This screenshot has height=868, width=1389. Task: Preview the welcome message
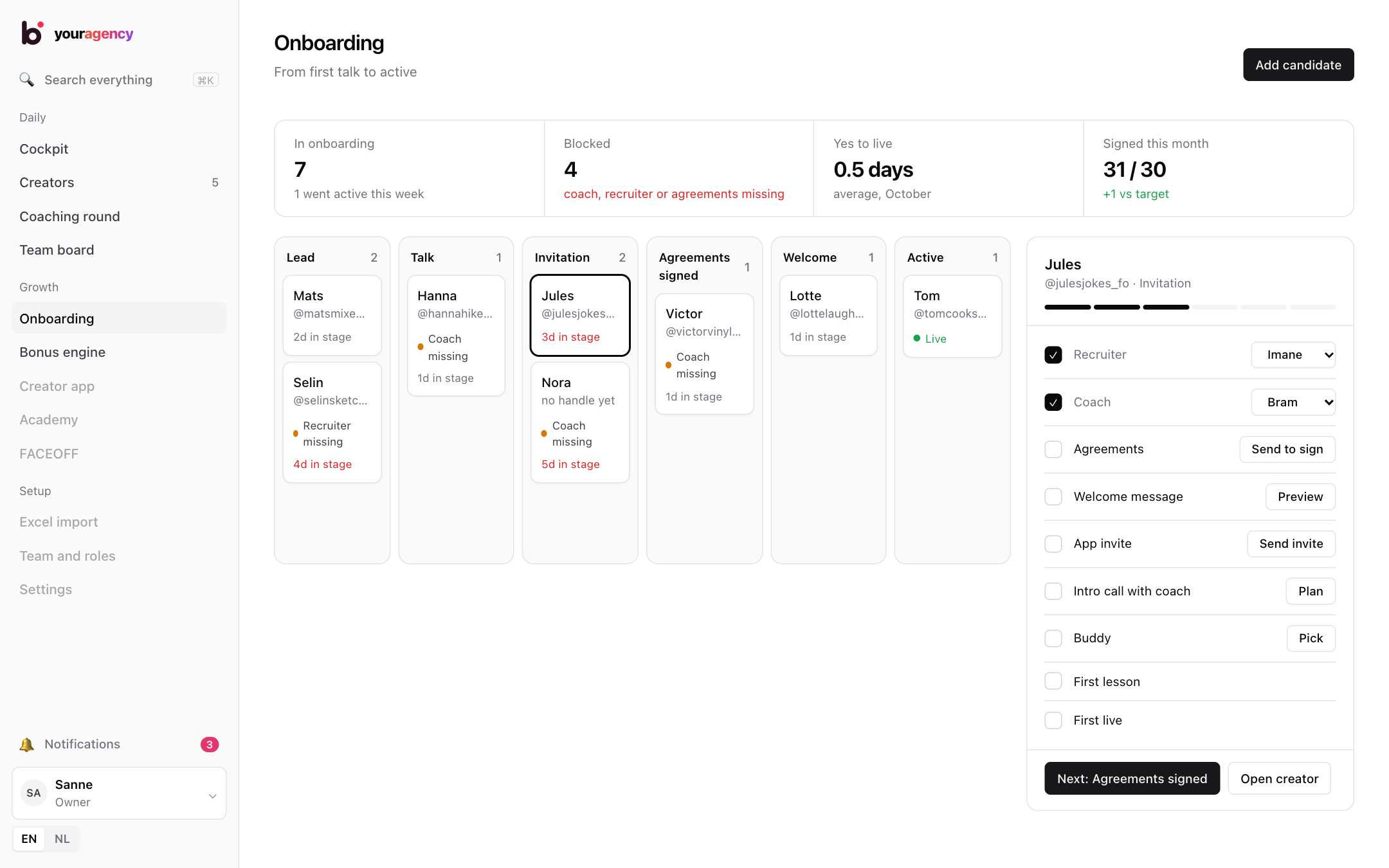click(1300, 497)
